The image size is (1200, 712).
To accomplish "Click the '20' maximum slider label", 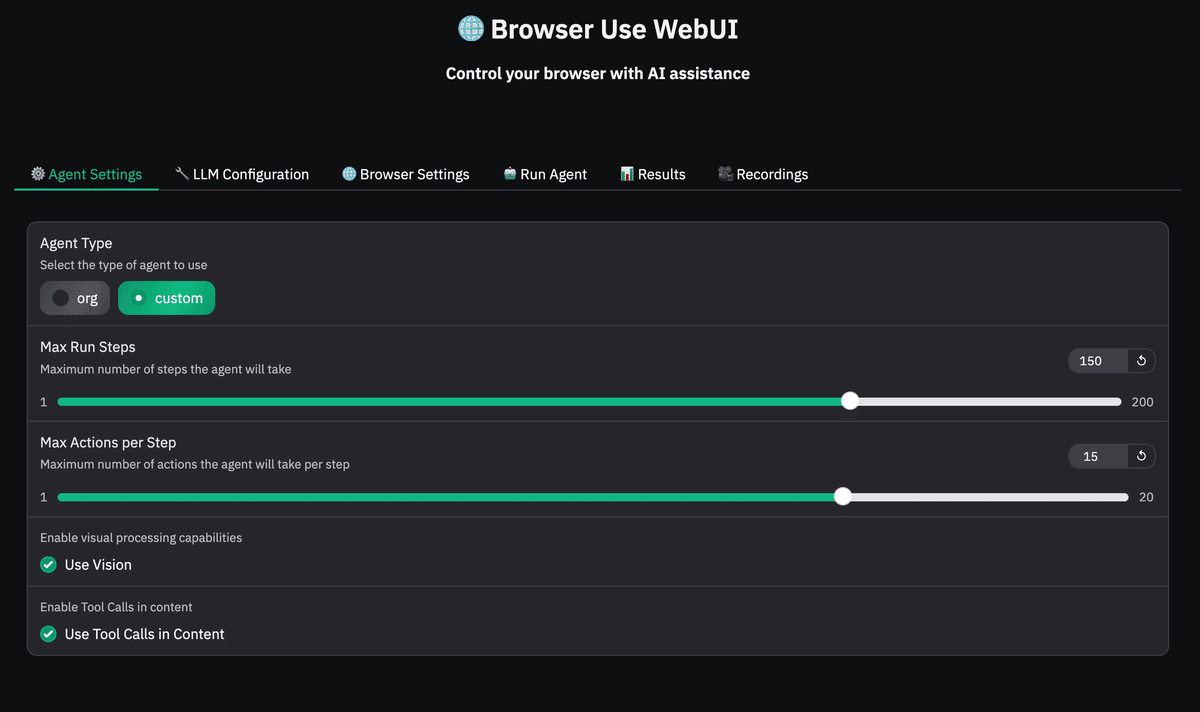I will pos(1146,497).
